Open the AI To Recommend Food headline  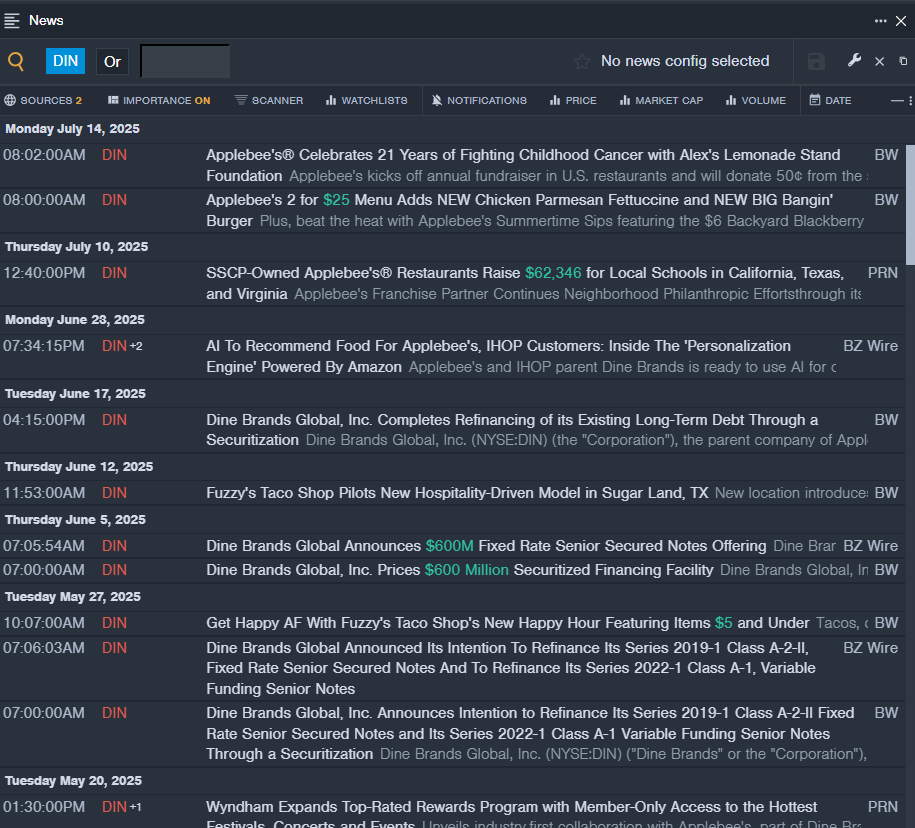(x=498, y=356)
